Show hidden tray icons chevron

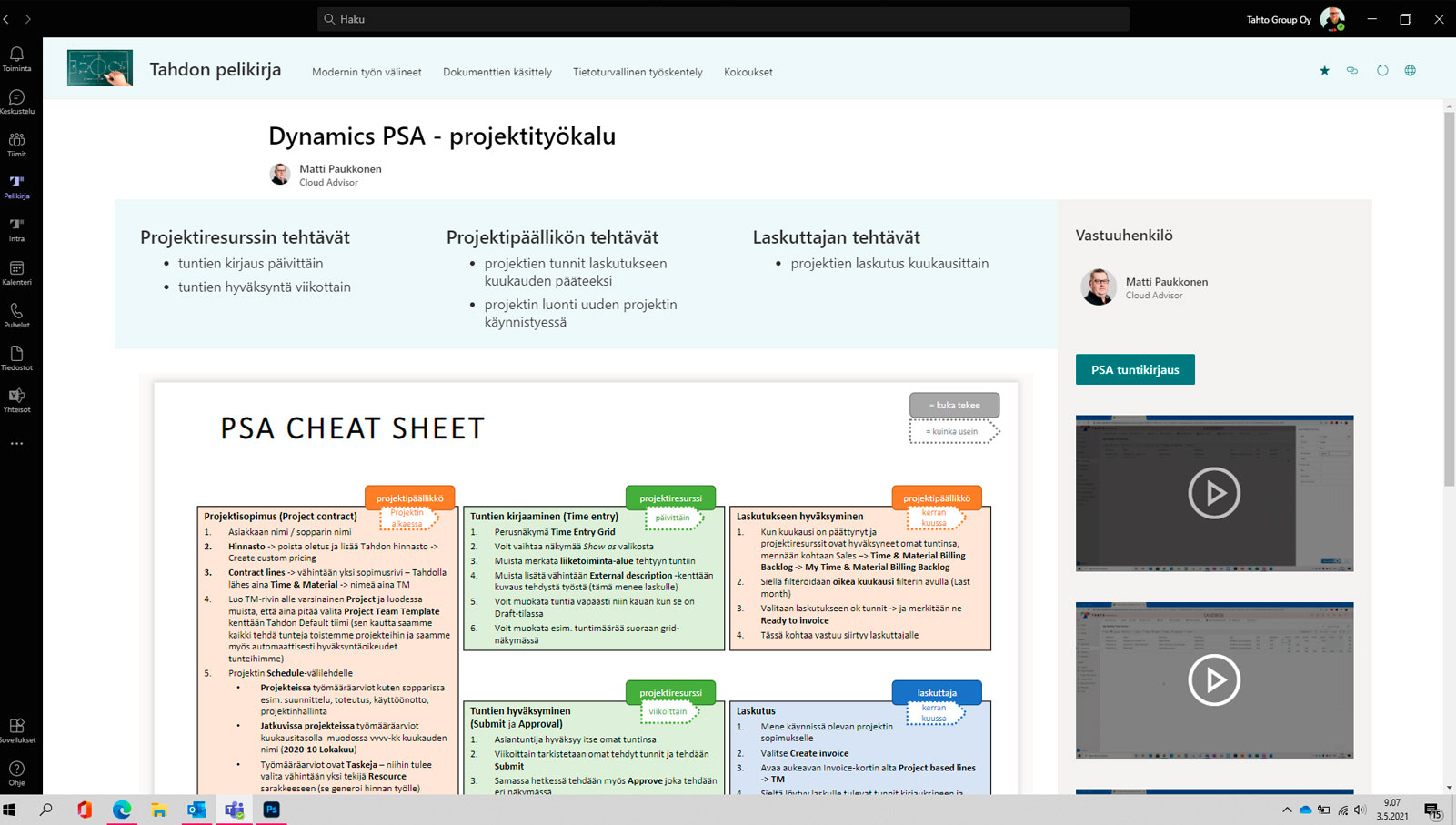click(1287, 810)
